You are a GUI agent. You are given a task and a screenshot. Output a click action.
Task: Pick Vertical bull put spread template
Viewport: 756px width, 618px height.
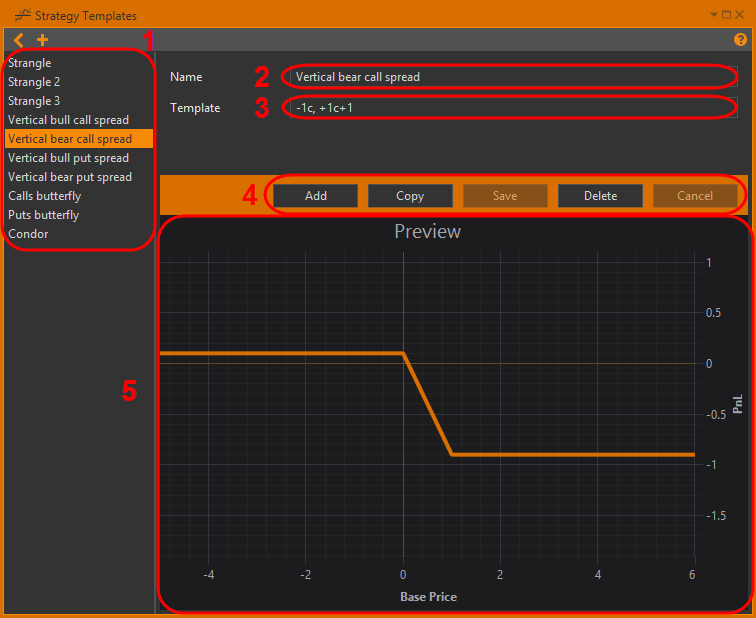(68, 158)
